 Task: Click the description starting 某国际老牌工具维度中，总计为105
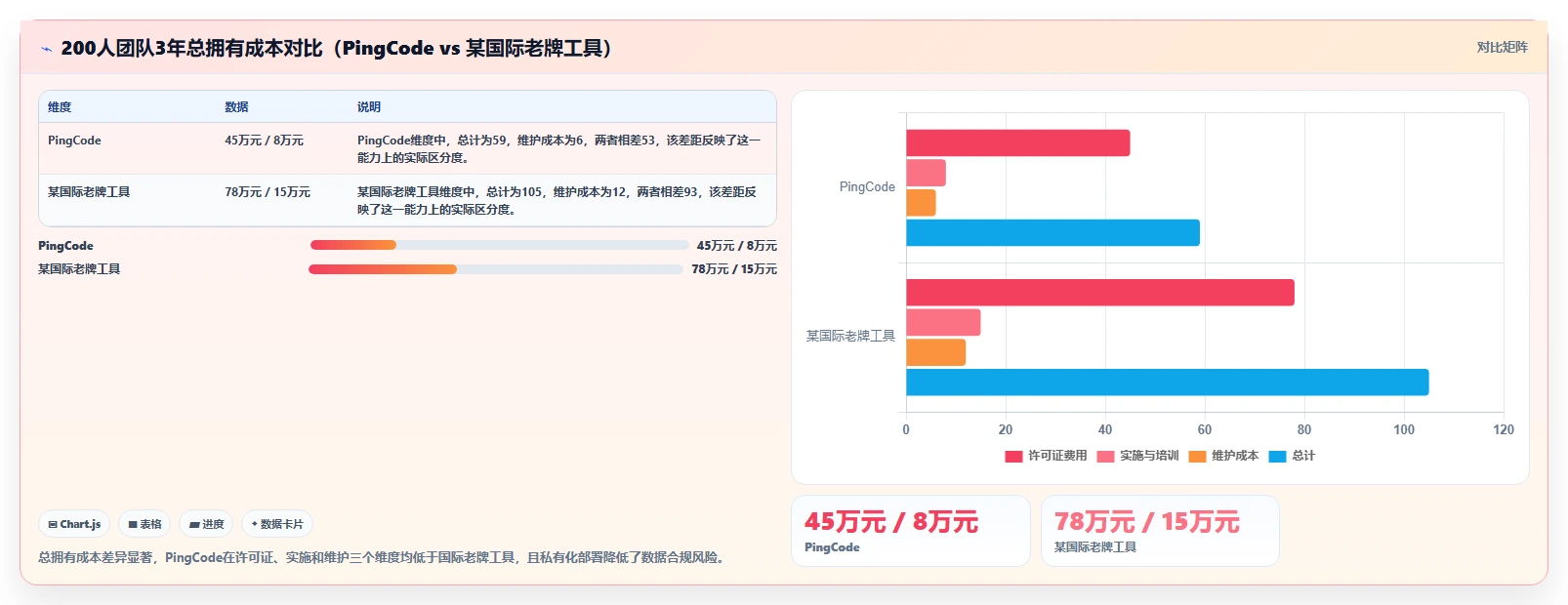(557, 201)
